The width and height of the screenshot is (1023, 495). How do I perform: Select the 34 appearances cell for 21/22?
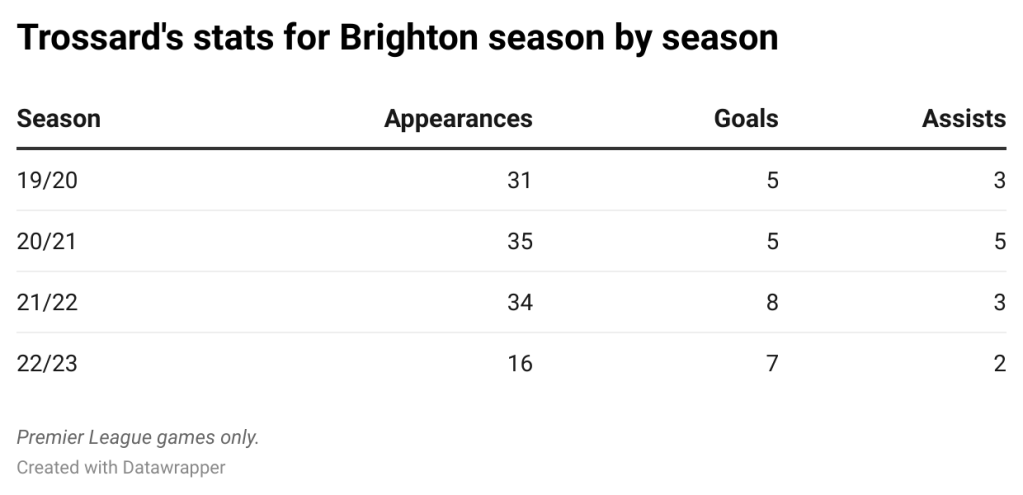point(519,302)
